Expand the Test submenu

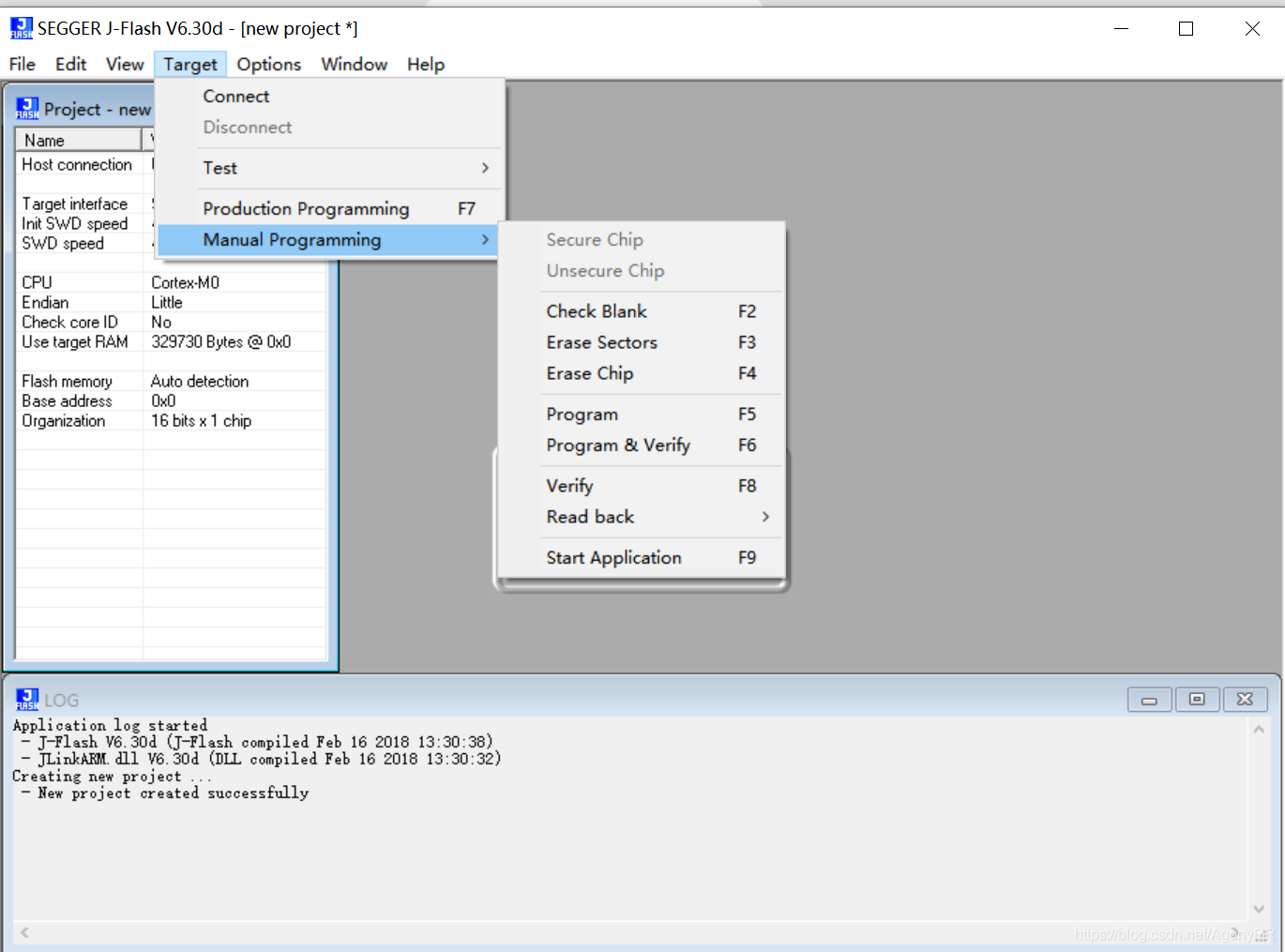click(328, 168)
